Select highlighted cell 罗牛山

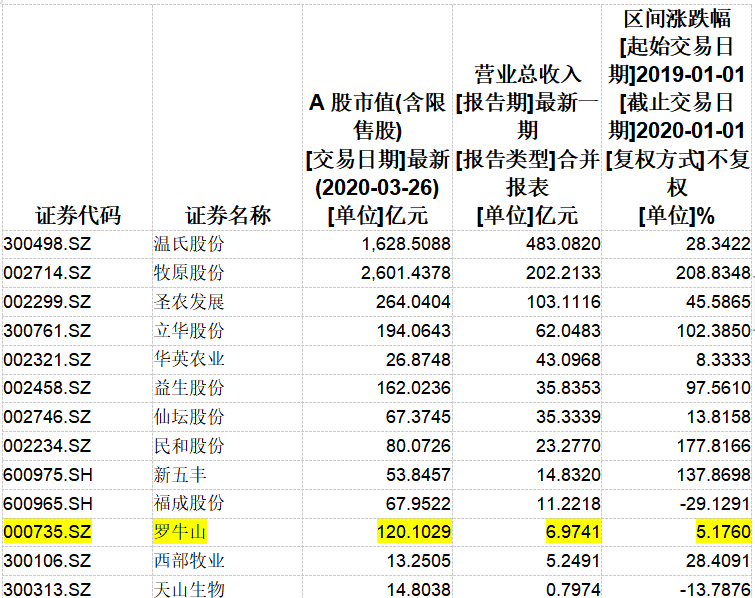(x=228, y=532)
